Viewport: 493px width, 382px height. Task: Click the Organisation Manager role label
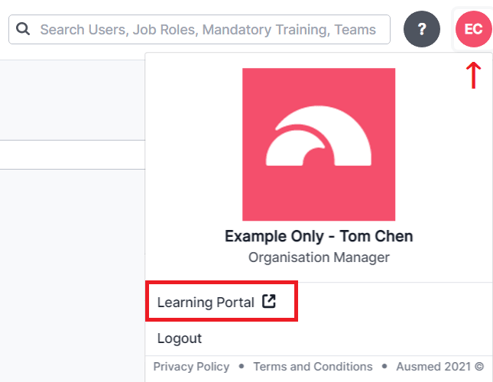(x=319, y=257)
